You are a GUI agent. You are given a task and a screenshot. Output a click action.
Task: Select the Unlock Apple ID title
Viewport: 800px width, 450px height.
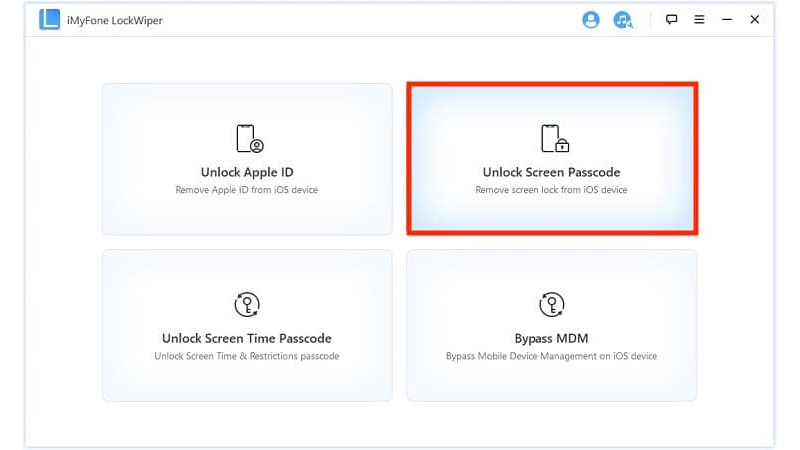(x=247, y=172)
